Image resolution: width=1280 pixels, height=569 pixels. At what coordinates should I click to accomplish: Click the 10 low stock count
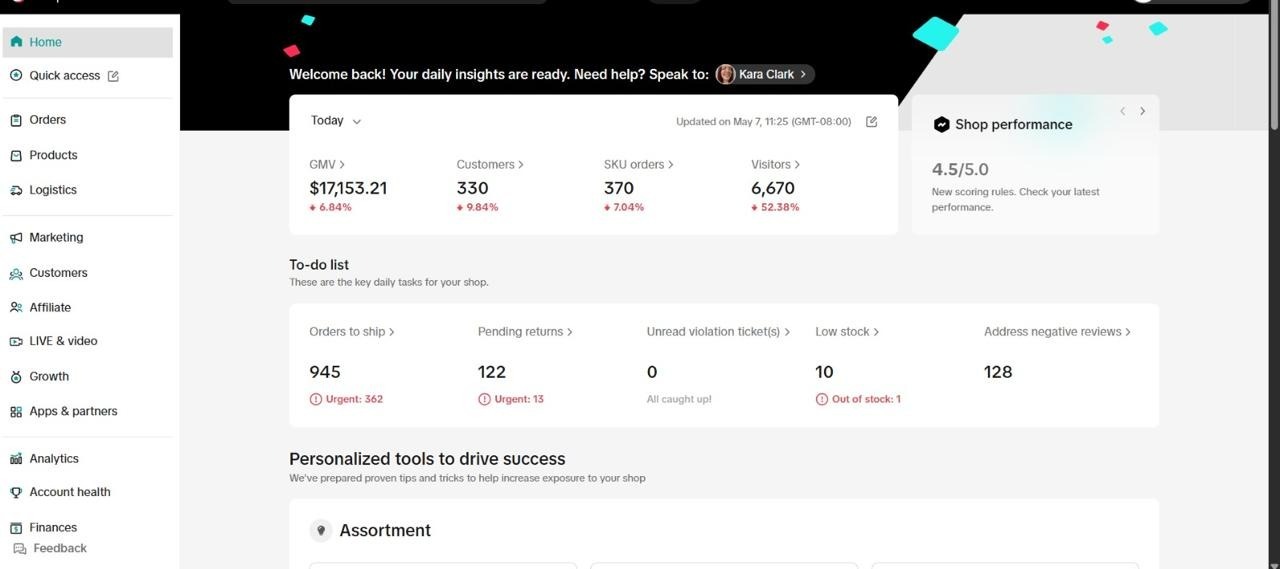824,372
